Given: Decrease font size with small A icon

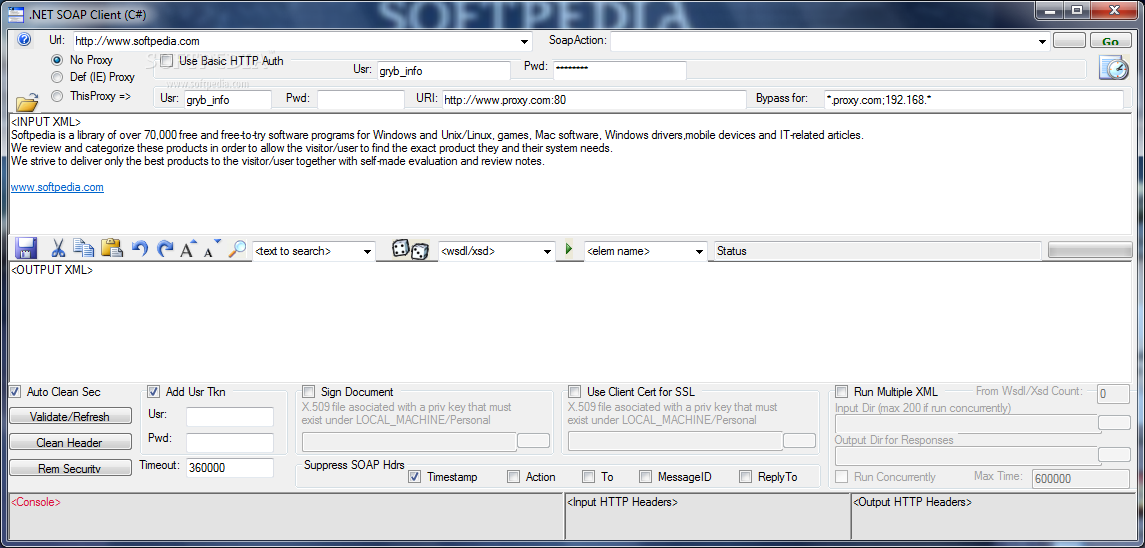Looking at the screenshot, I should click(x=212, y=248).
